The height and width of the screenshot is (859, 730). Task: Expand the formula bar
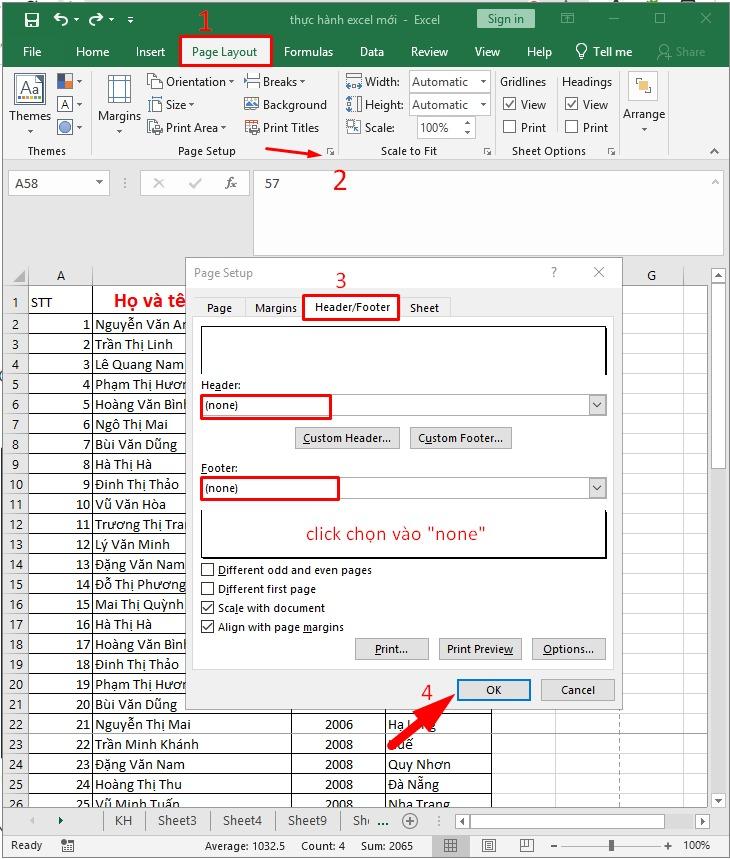click(715, 182)
